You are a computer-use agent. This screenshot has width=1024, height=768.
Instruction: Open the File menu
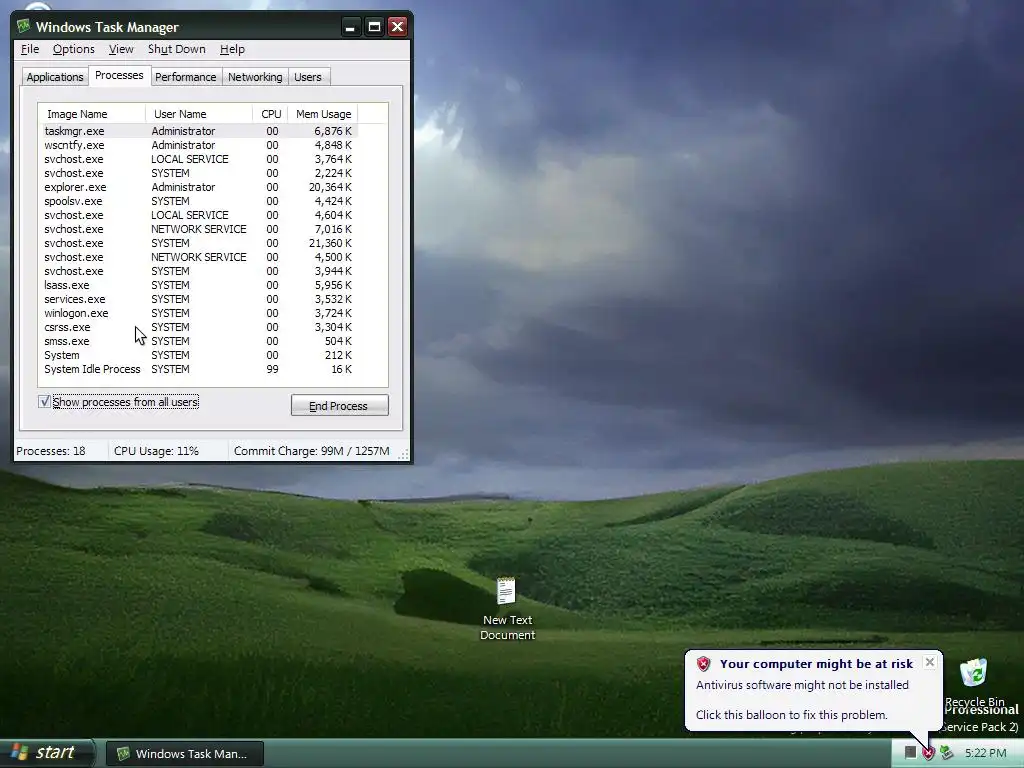[x=30, y=49]
